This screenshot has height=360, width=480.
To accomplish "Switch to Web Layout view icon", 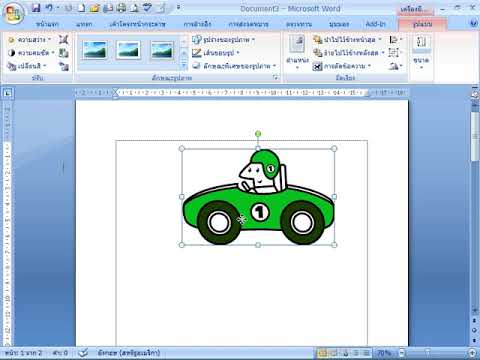I will coord(345,353).
